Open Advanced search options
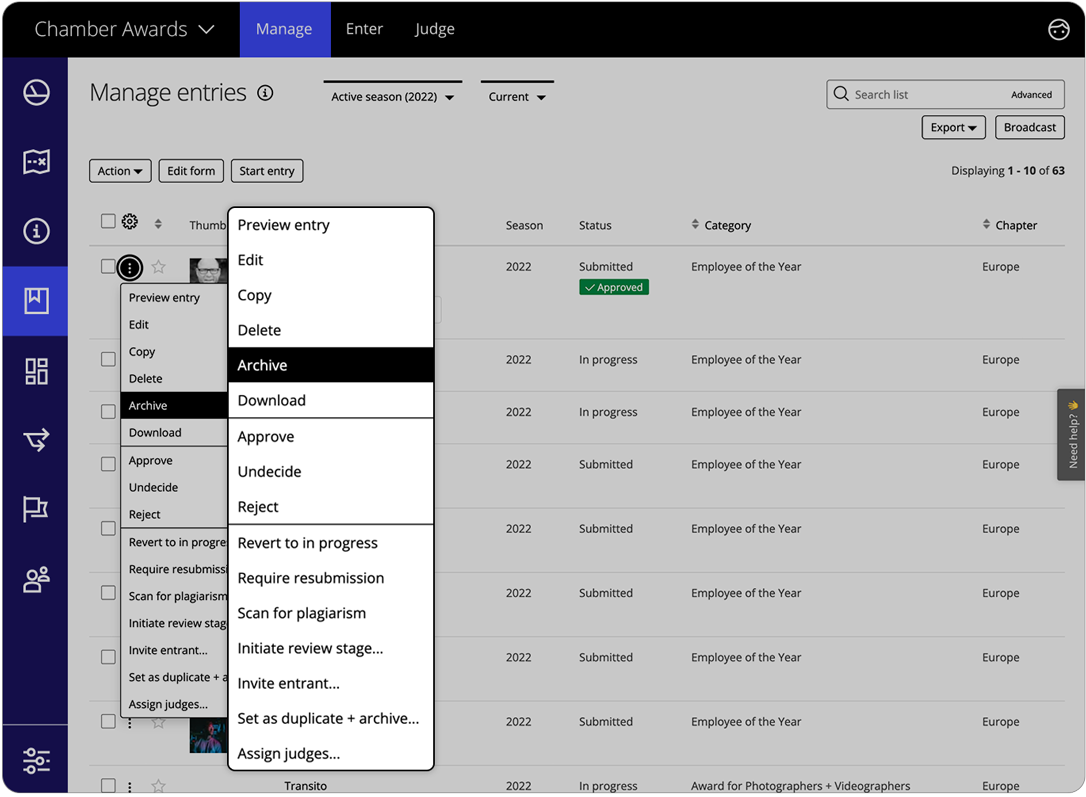 point(1032,94)
